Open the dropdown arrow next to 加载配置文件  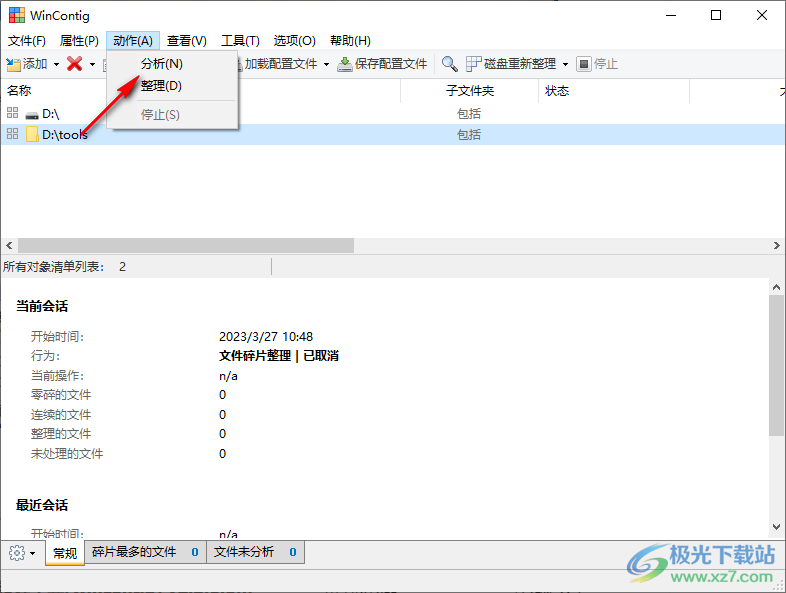[326, 64]
